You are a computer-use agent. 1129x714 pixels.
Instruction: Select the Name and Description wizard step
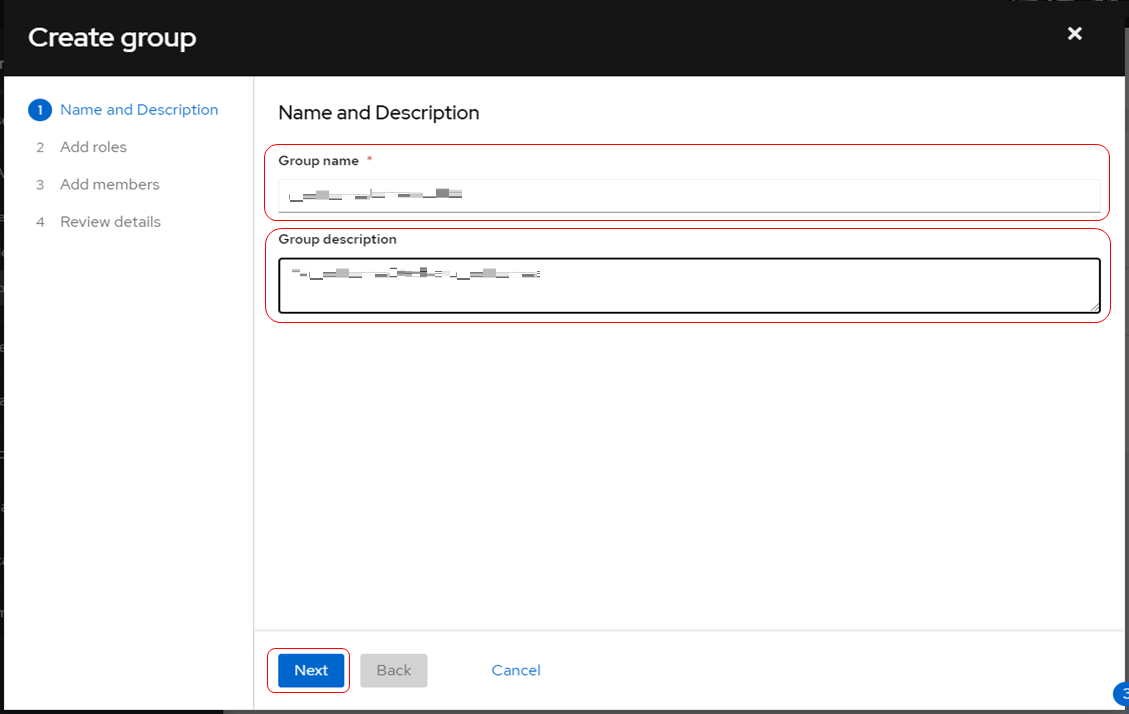coord(139,109)
